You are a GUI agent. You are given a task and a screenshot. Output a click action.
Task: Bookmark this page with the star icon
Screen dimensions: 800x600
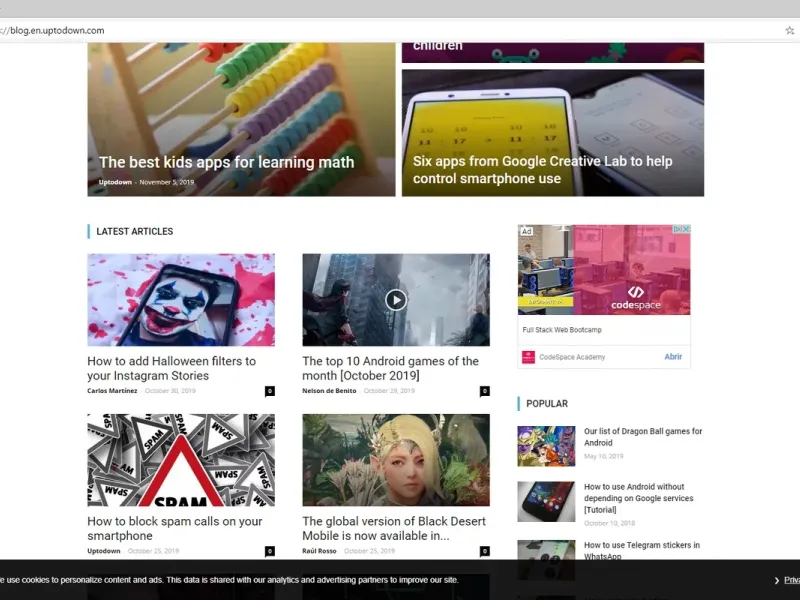coord(790,30)
